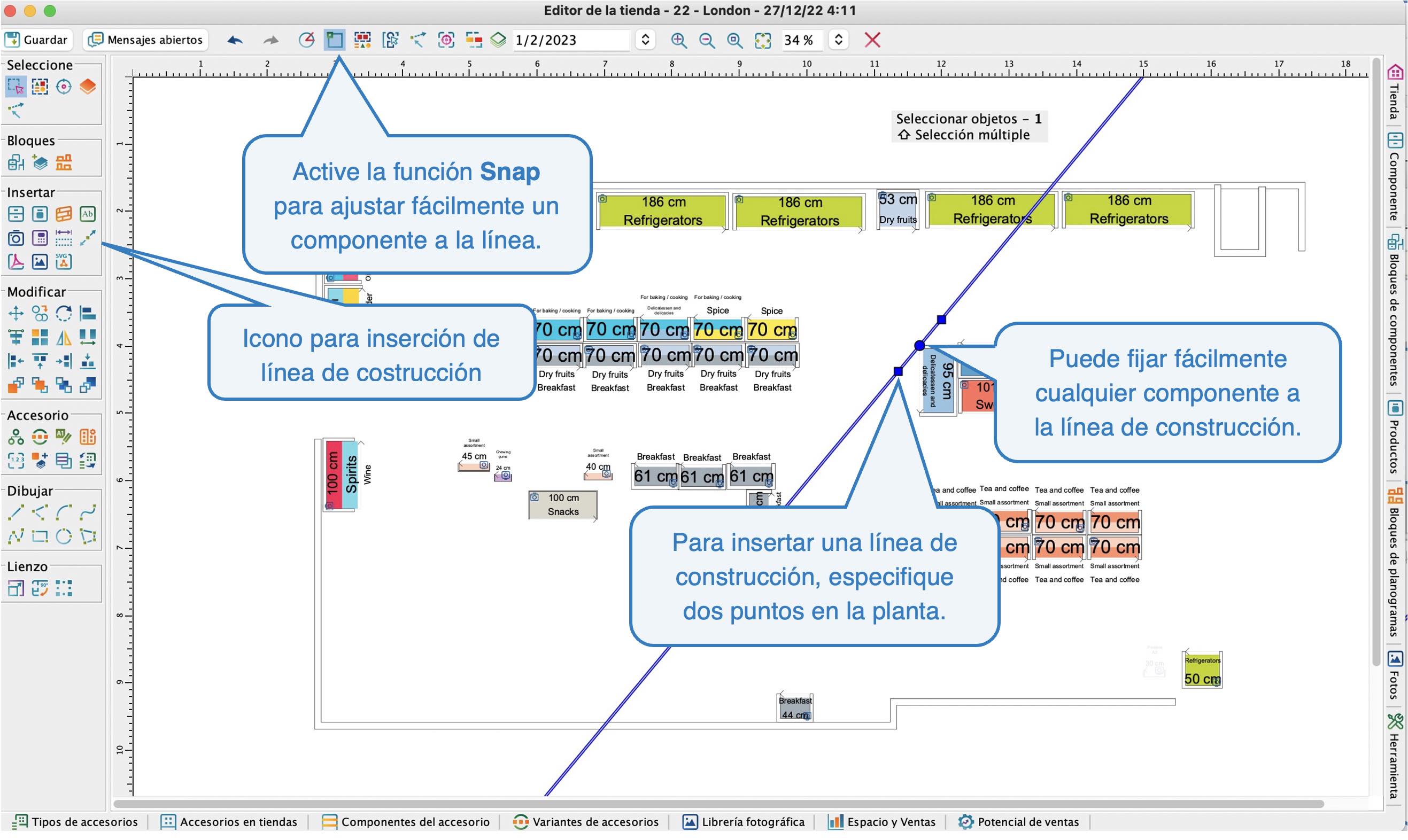
Task: Click the insert construction line icon
Action: click(88, 238)
